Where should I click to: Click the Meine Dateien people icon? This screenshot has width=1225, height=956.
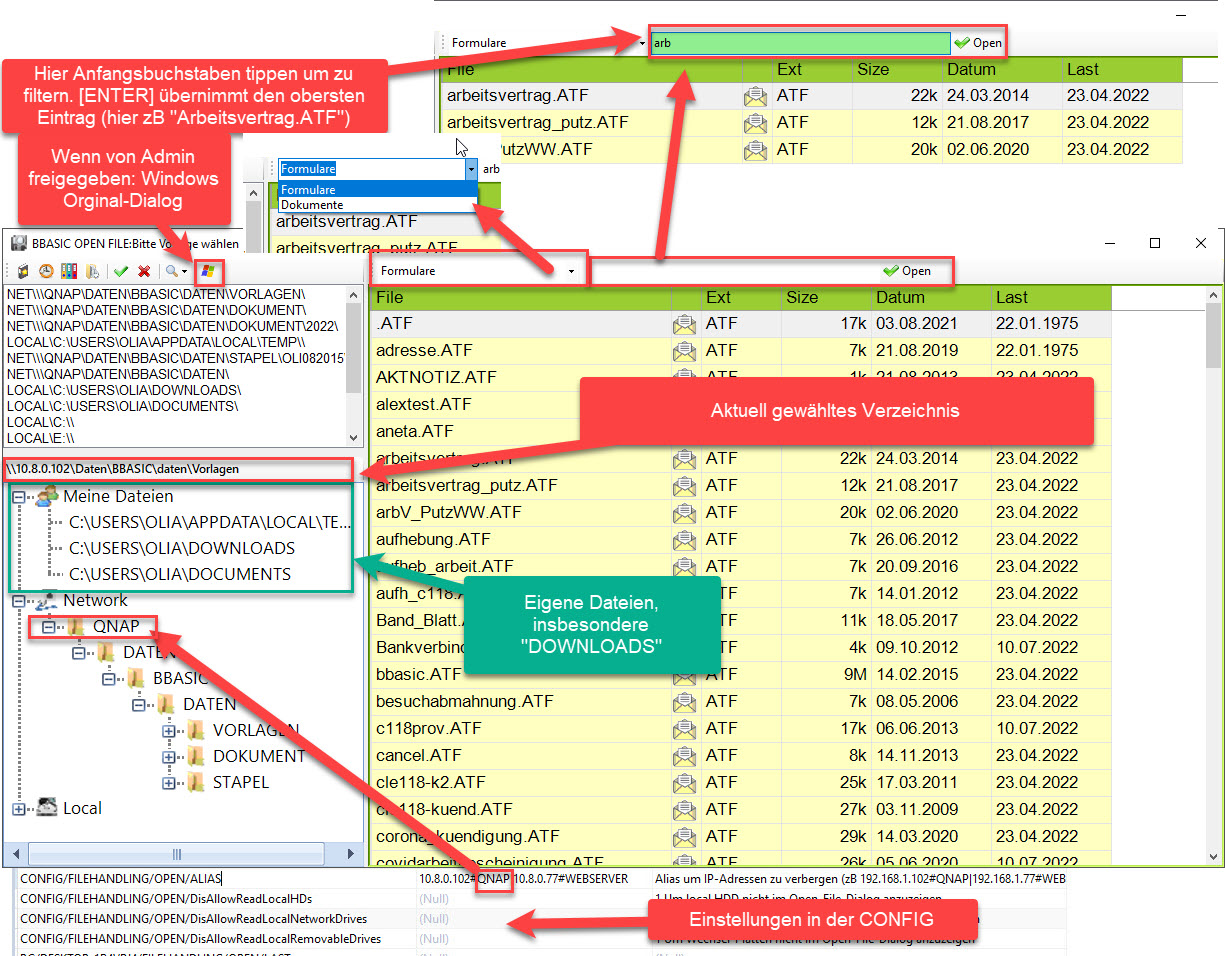pos(46,496)
